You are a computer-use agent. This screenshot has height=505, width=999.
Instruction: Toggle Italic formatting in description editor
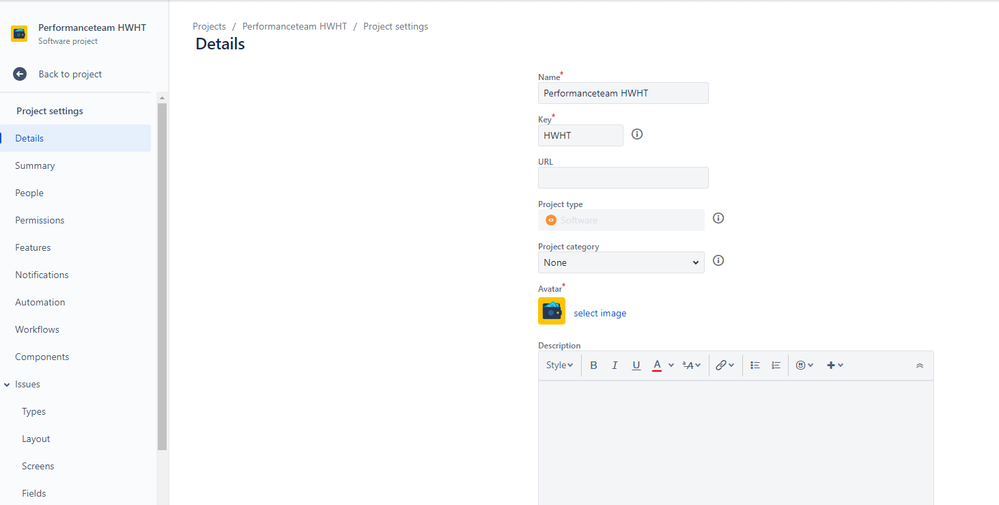tap(615, 366)
